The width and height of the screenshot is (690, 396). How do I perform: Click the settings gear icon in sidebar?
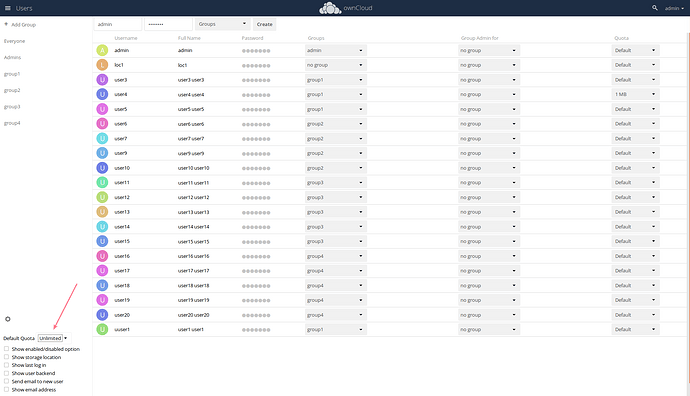tap(7, 319)
